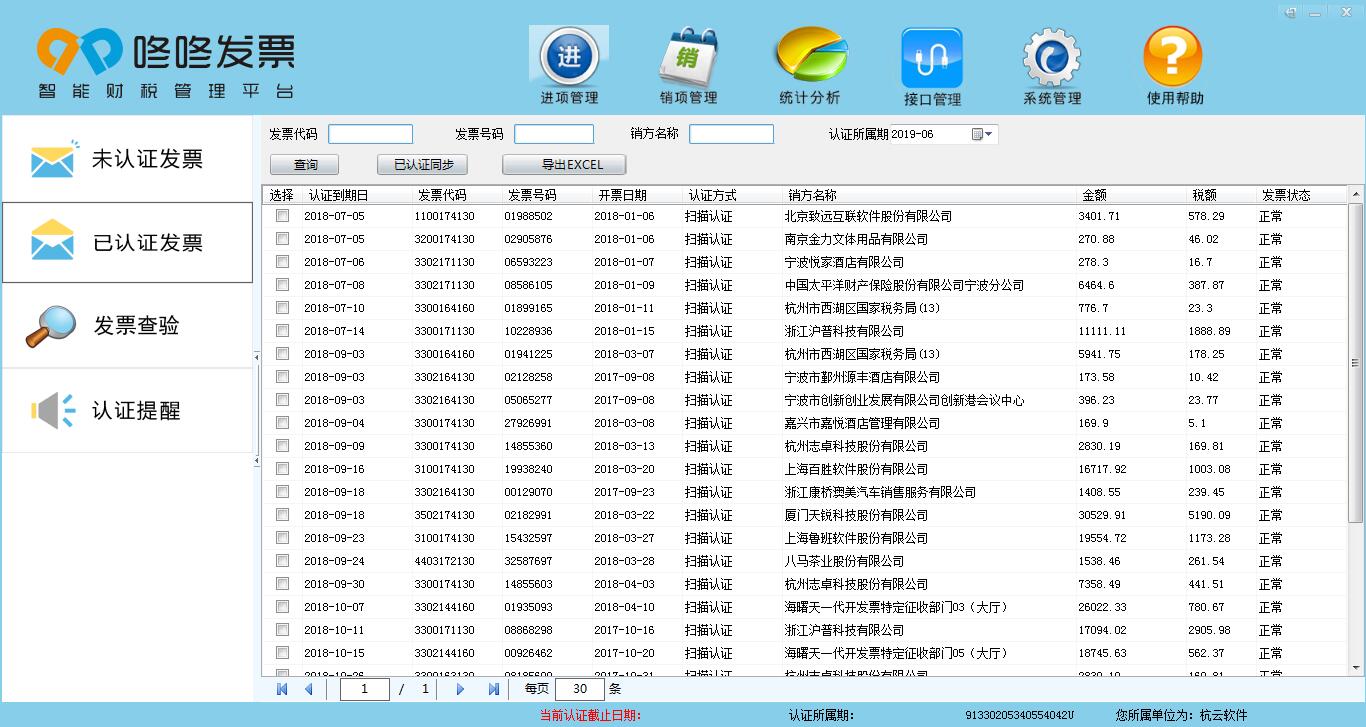Check the row for 嘉兴市嘉悦酒店管理有限公司

[283, 422]
